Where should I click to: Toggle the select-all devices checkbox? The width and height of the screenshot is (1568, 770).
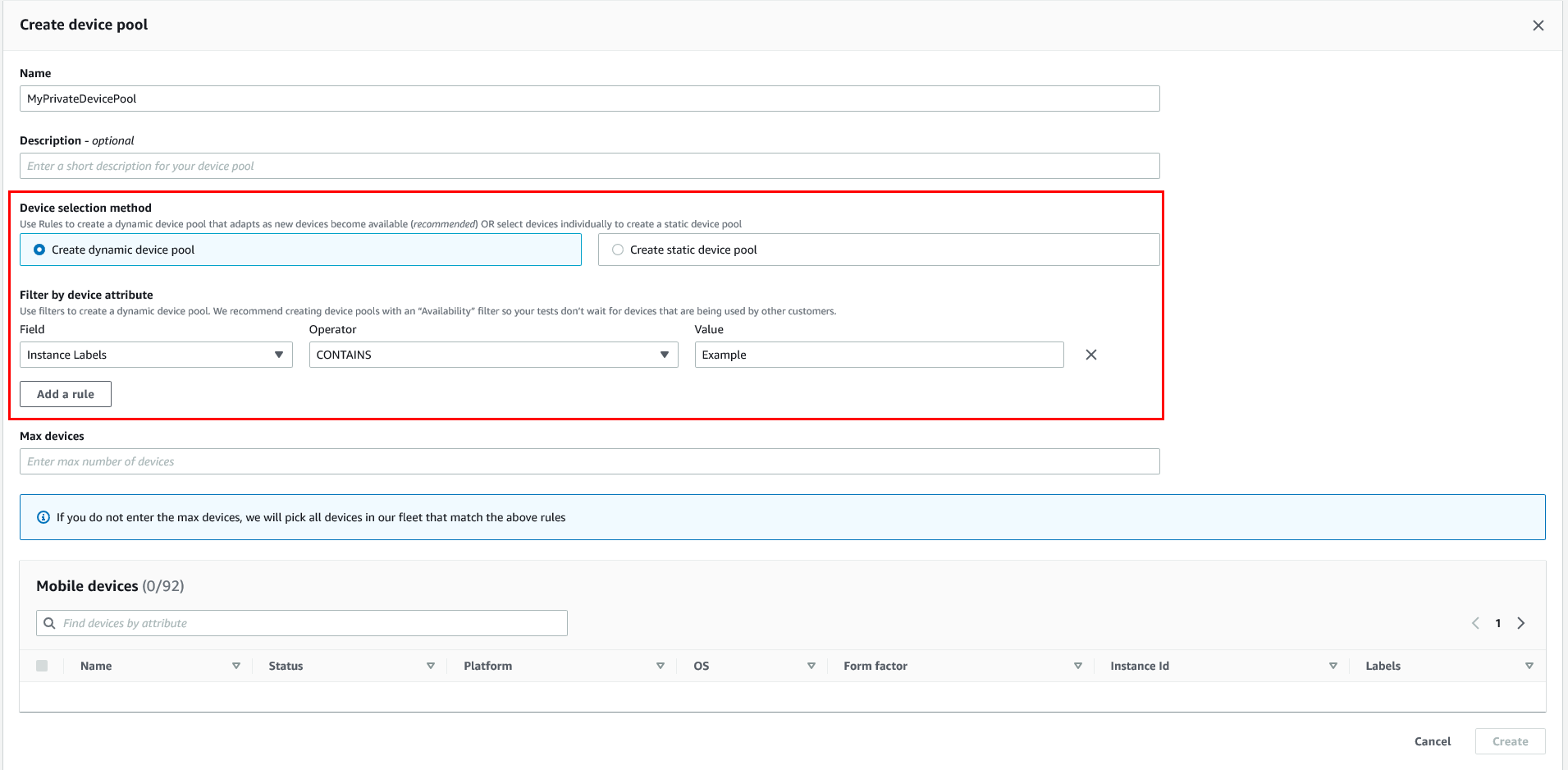click(x=43, y=666)
